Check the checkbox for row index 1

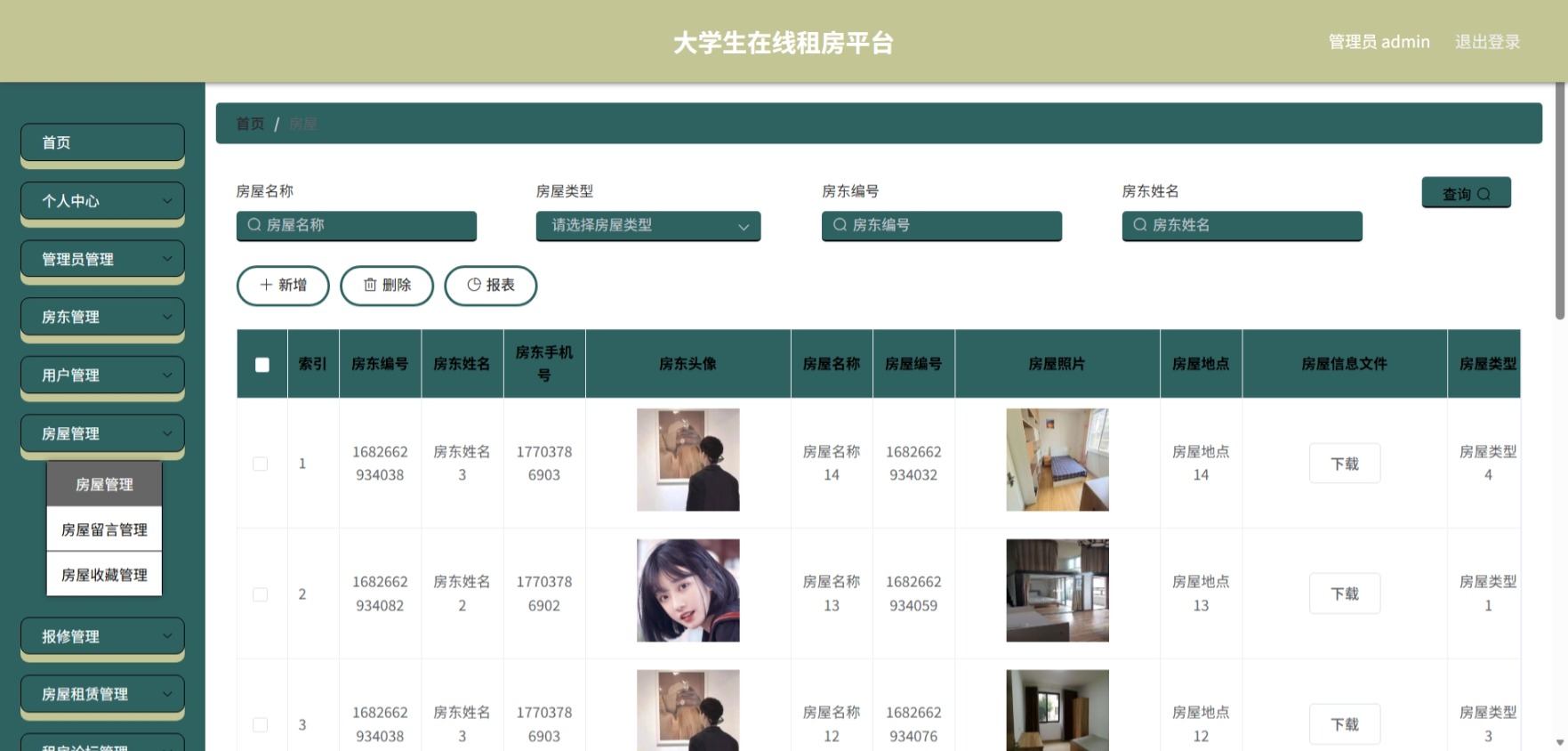coord(260,464)
